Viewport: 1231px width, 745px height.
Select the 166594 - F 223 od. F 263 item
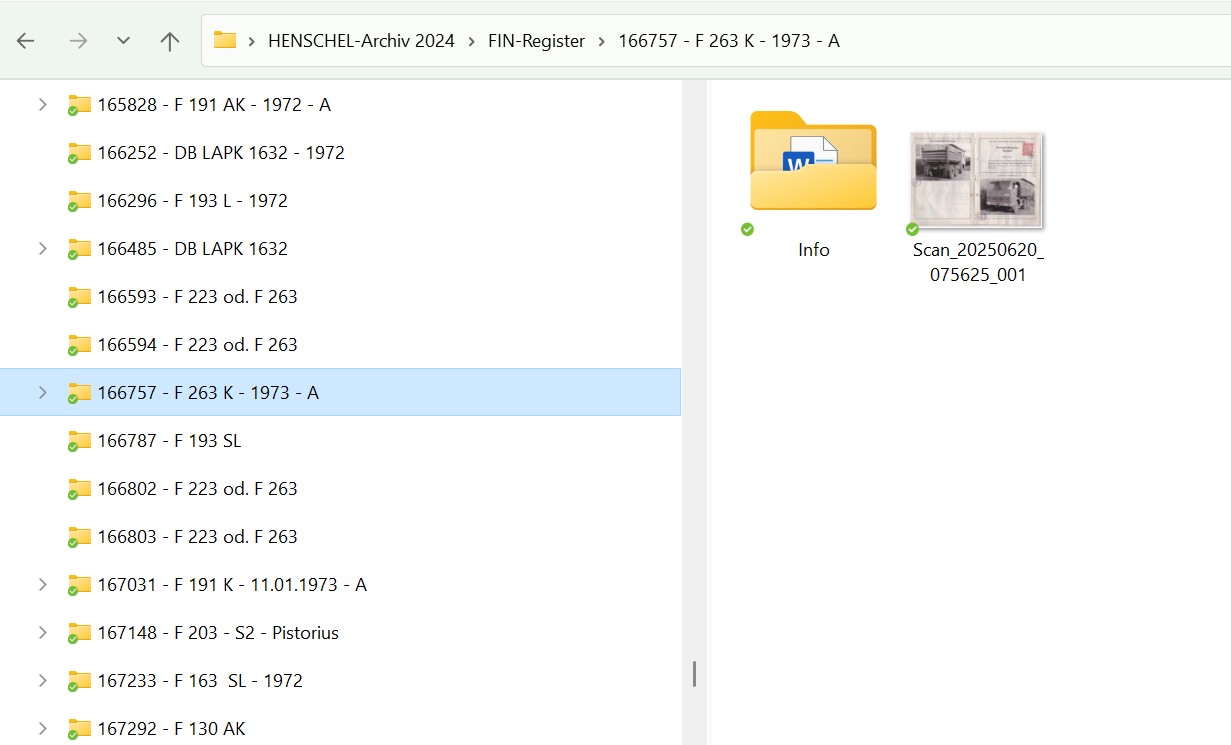[197, 345]
